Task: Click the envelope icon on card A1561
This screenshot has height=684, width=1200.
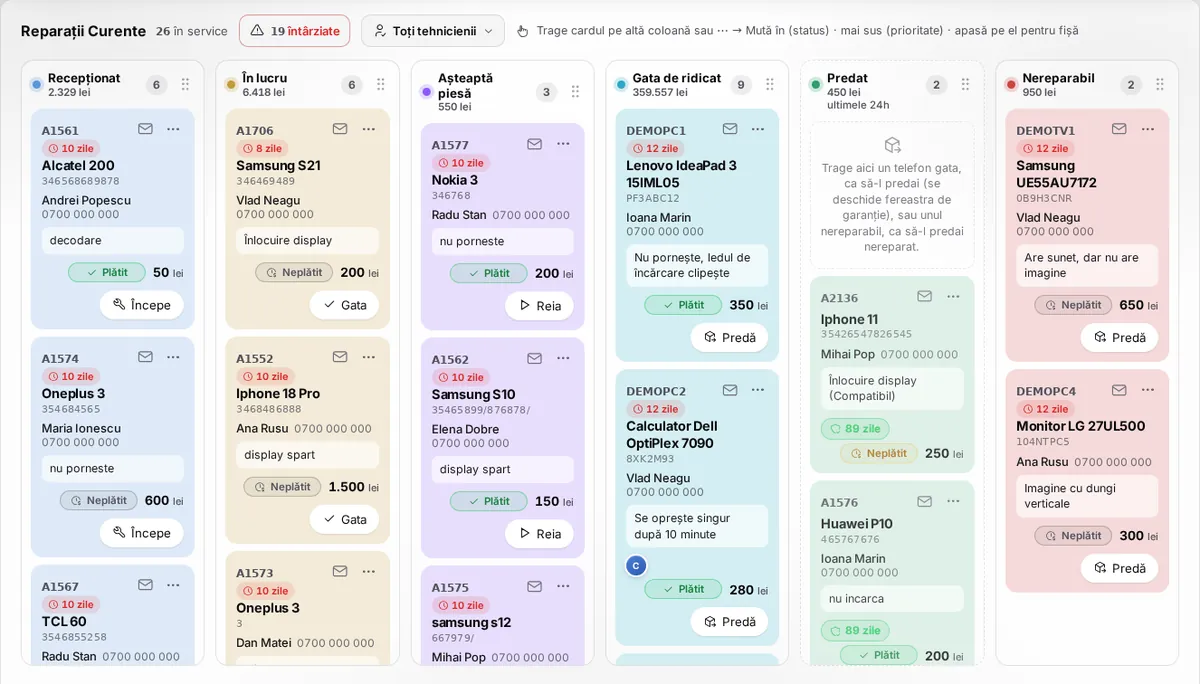Action: [x=145, y=129]
